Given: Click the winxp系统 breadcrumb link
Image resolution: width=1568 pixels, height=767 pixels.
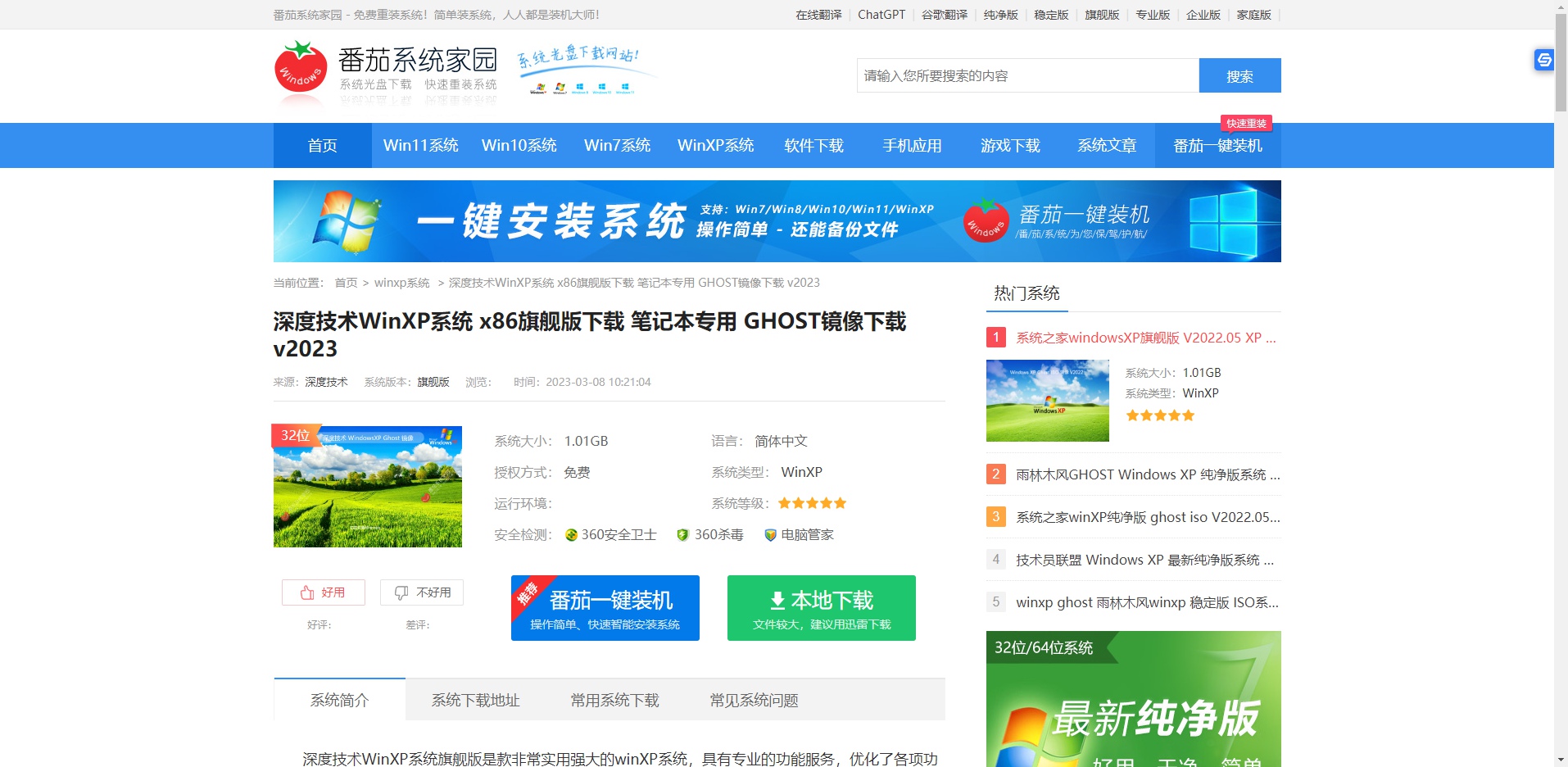Looking at the screenshot, I should coord(402,283).
